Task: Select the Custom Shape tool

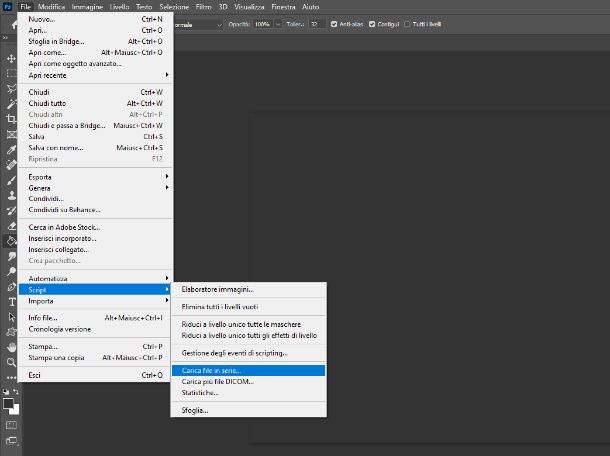Action: [11, 332]
